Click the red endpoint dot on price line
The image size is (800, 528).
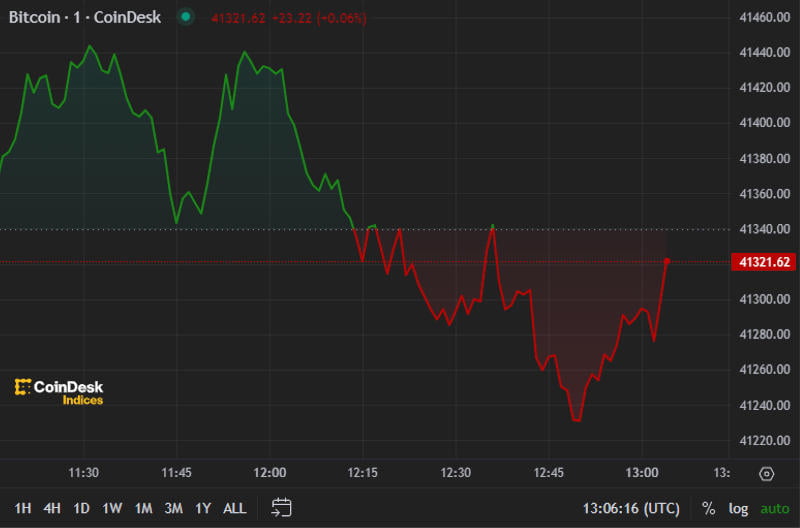click(667, 262)
